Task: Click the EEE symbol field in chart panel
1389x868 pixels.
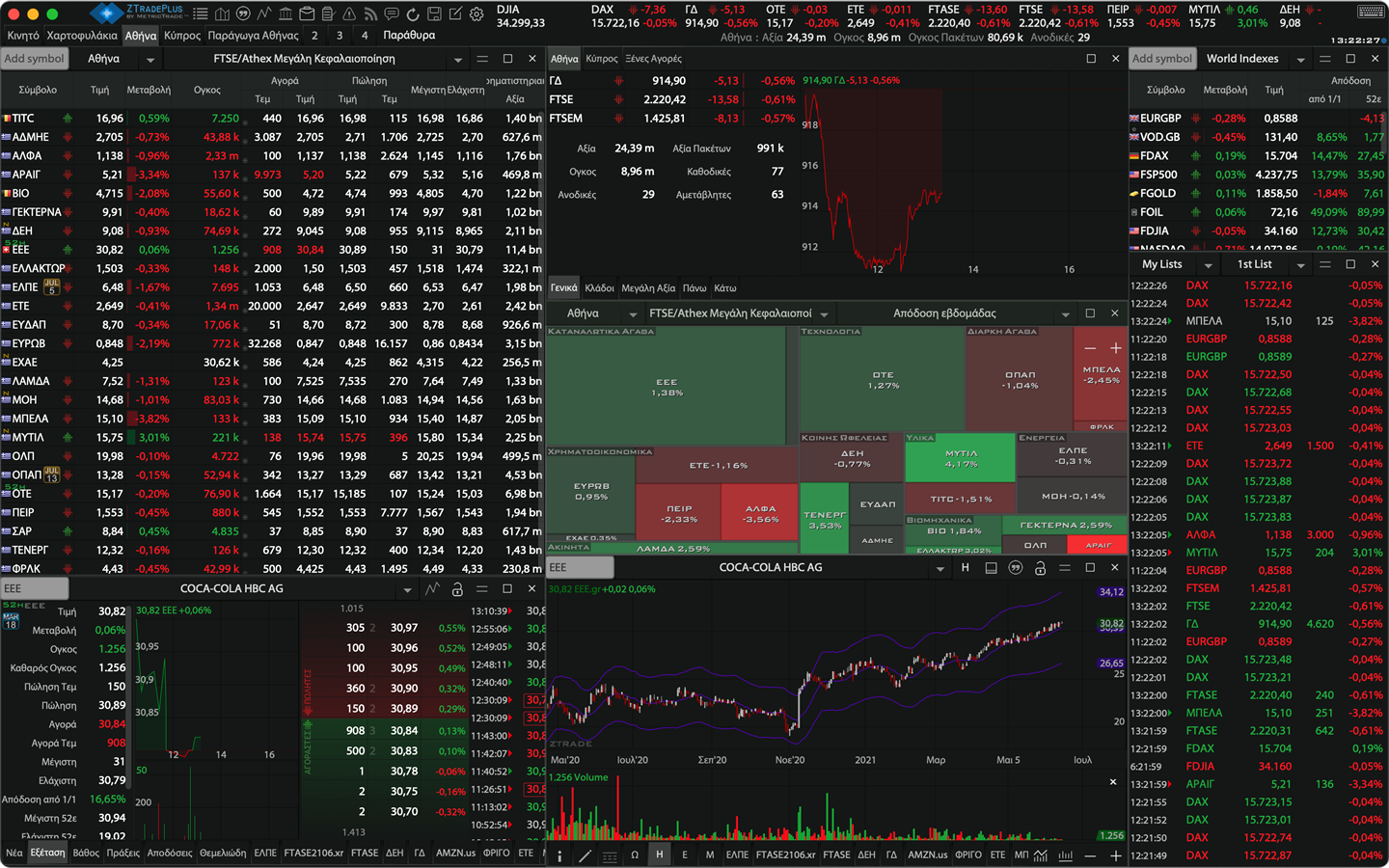Action: [581, 567]
